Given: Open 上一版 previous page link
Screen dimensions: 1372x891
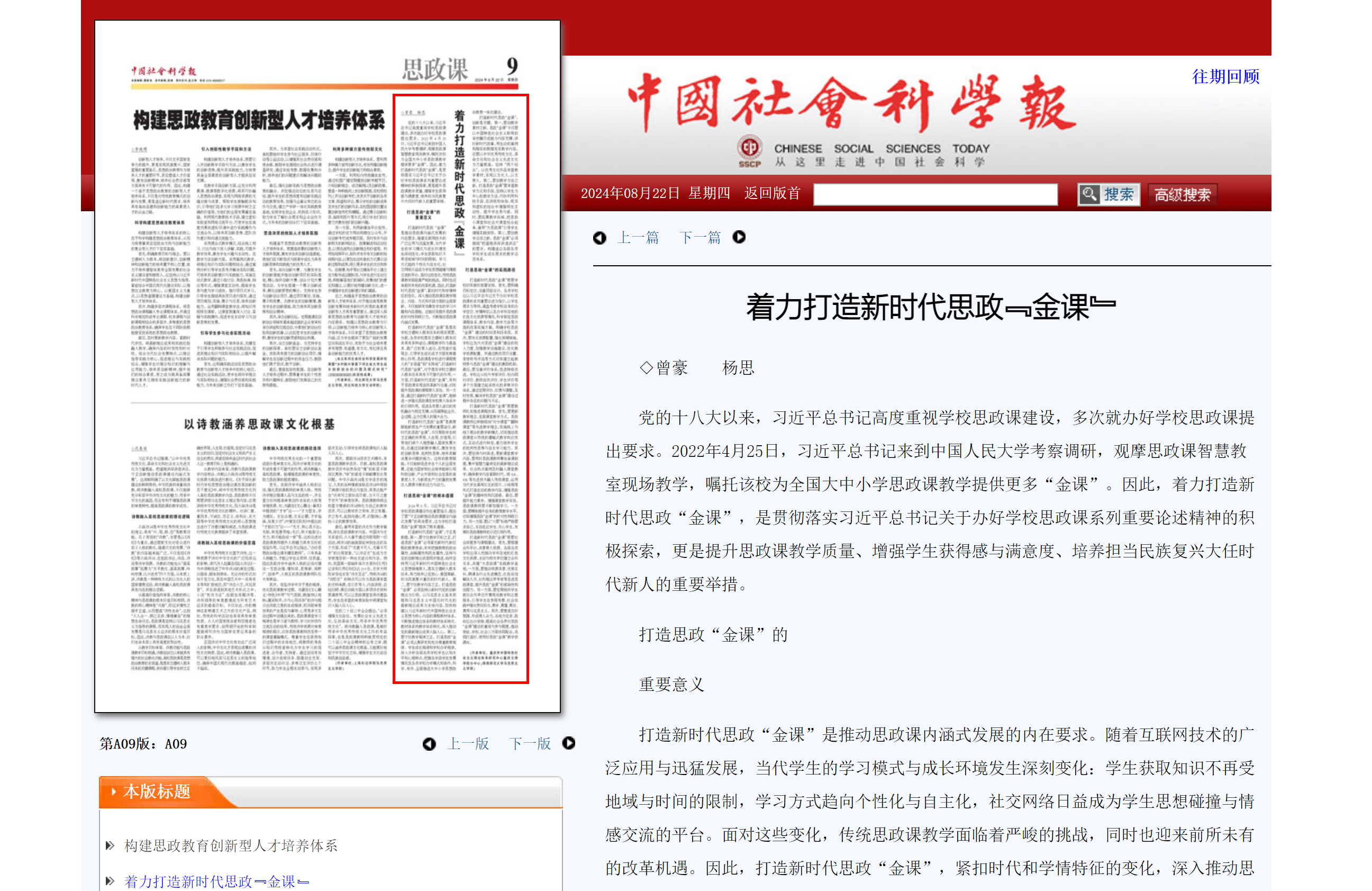Looking at the screenshot, I should coord(468,744).
